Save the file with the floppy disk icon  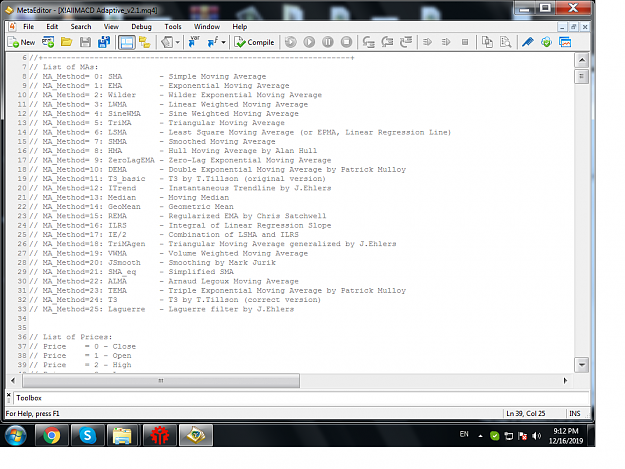coord(85,42)
